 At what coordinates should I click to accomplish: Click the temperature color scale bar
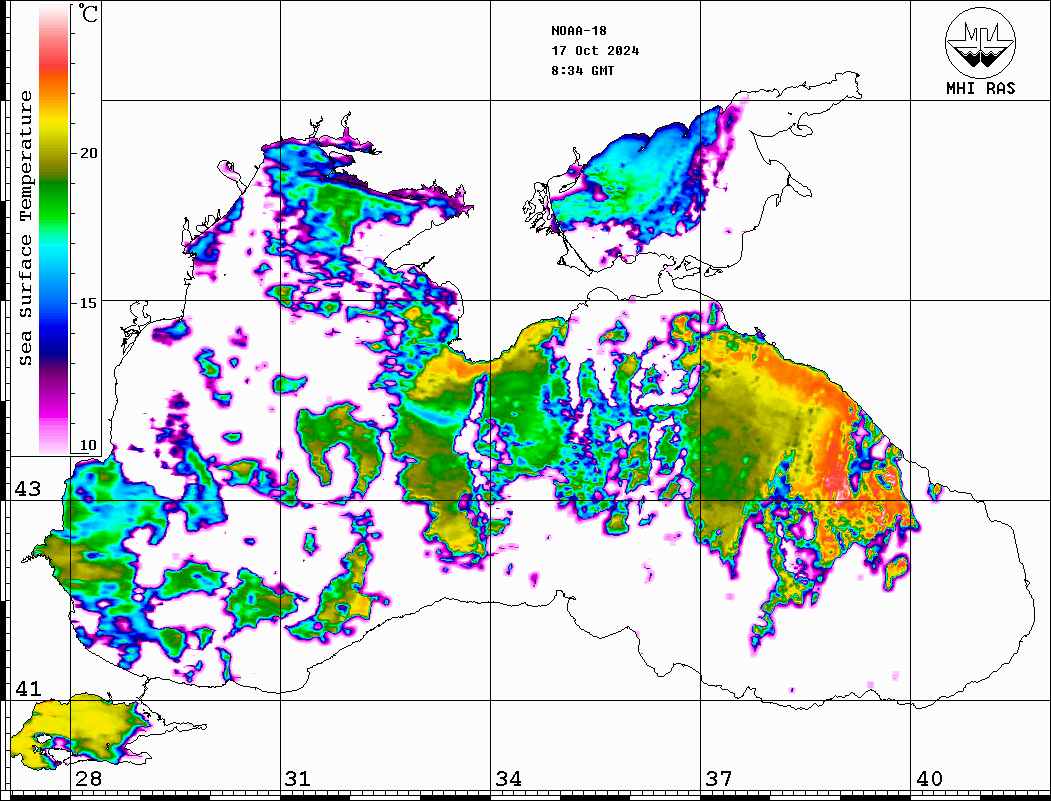pos(54,229)
